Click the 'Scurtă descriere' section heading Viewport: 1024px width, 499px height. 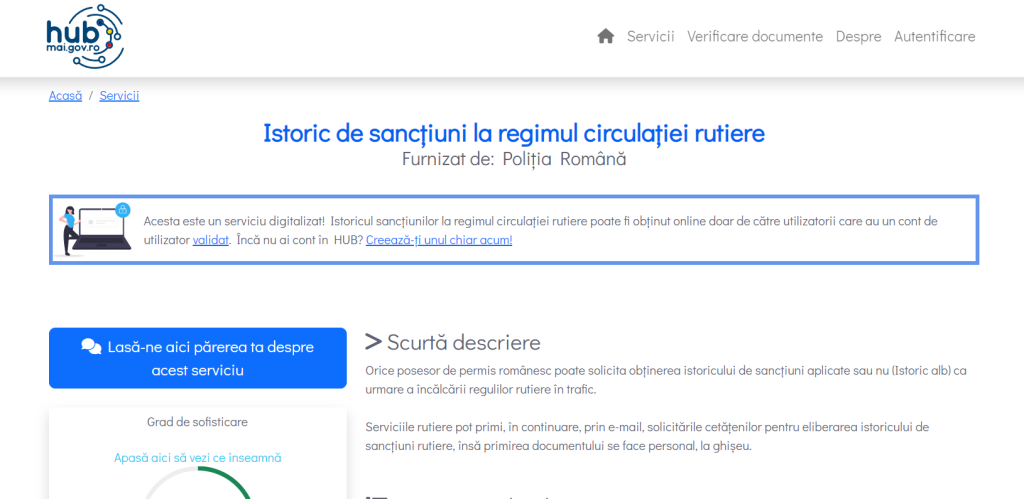click(463, 343)
